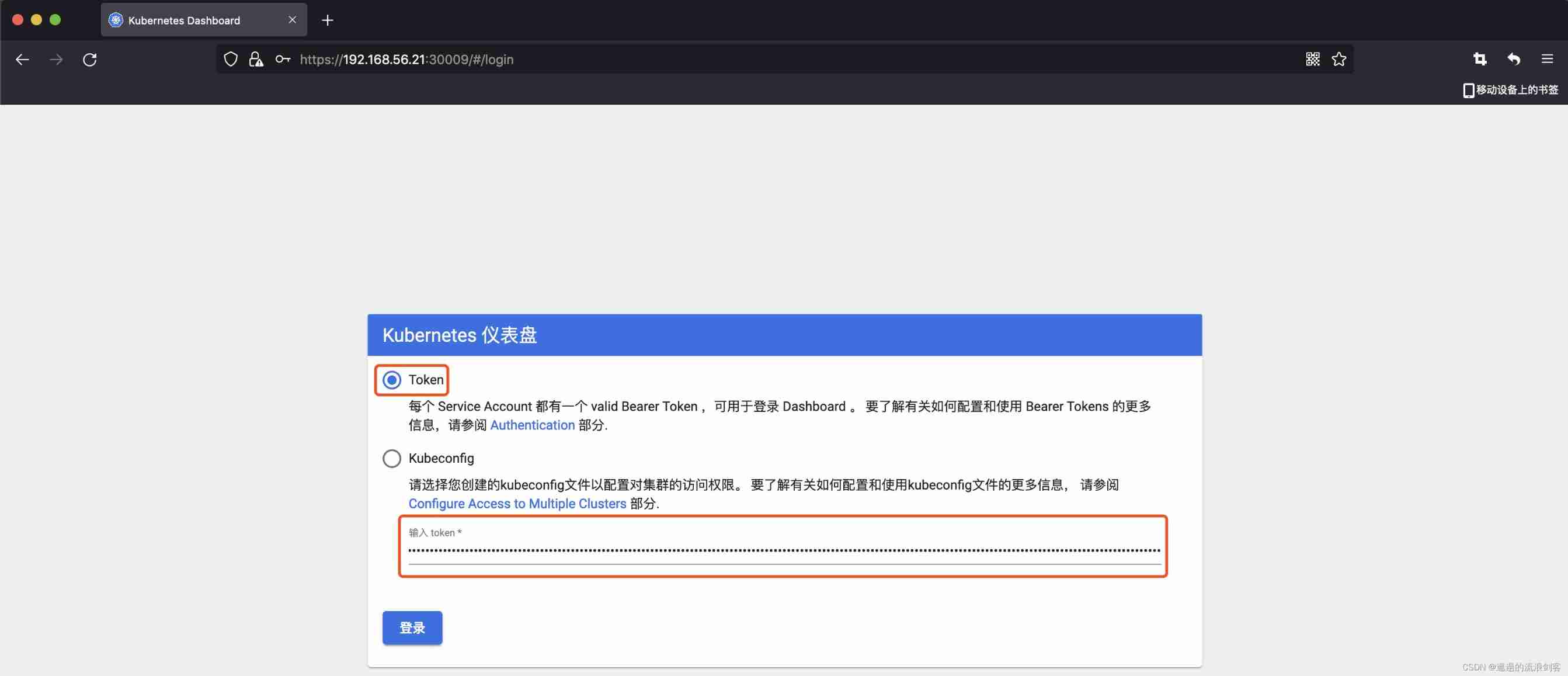Click the yellow macOS minimize button
Image resolution: width=1568 pixels, height=676 pixels.
tap(37, 20)
